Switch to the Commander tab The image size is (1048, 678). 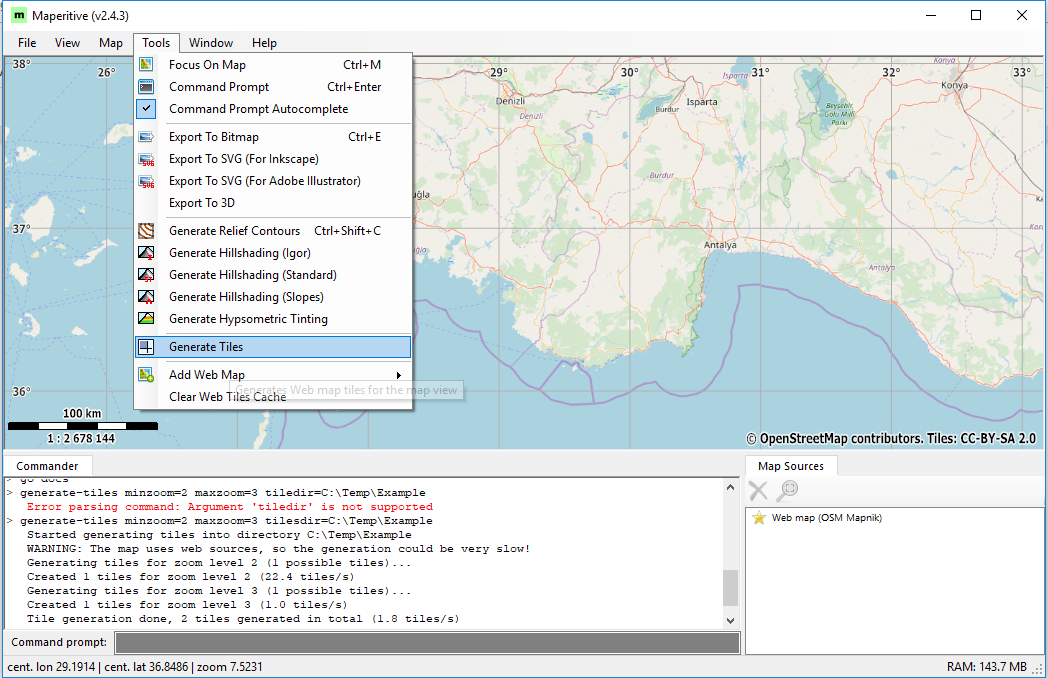pos(47,466)
